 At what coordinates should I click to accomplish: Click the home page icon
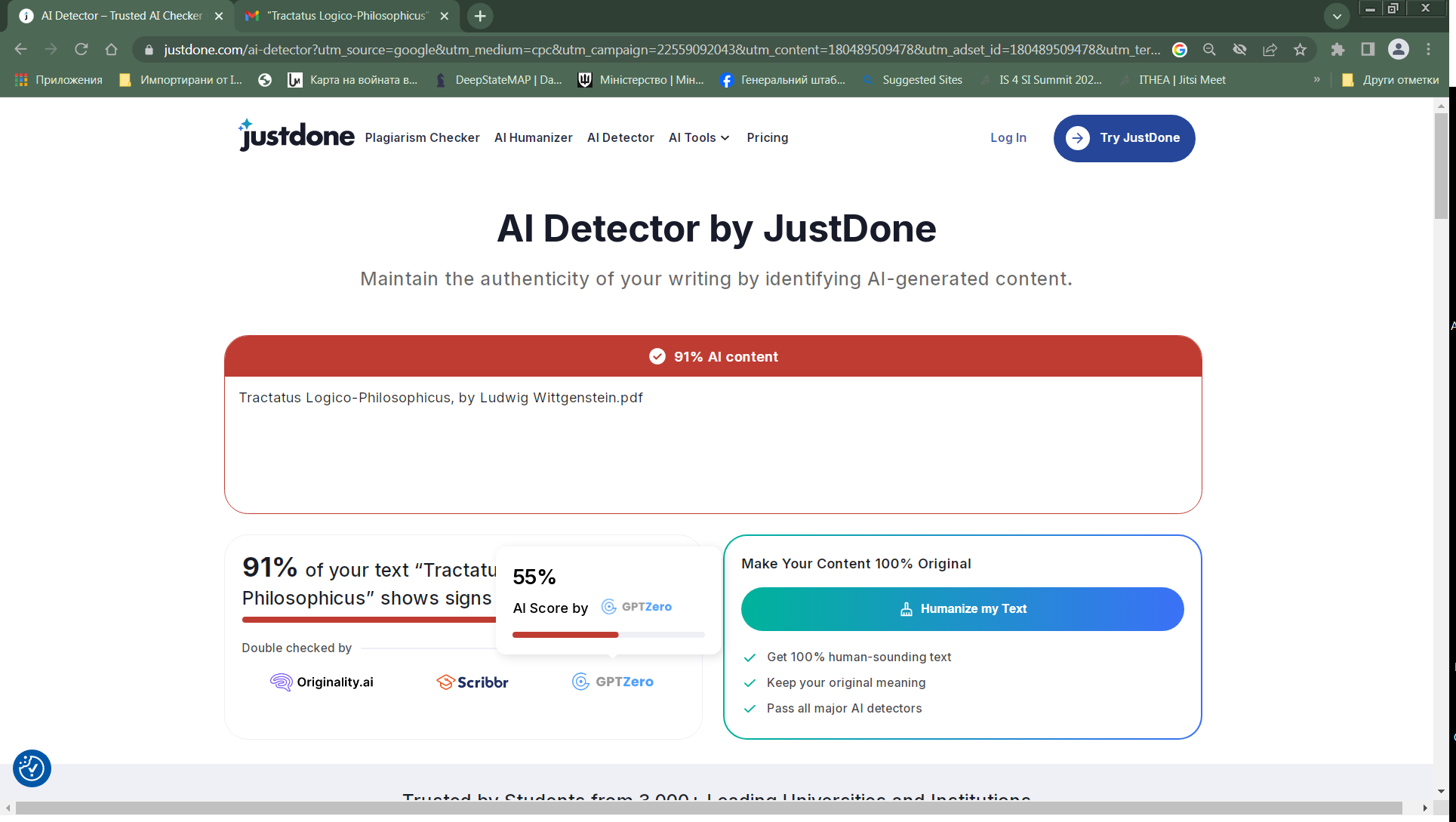click(112, 50)
